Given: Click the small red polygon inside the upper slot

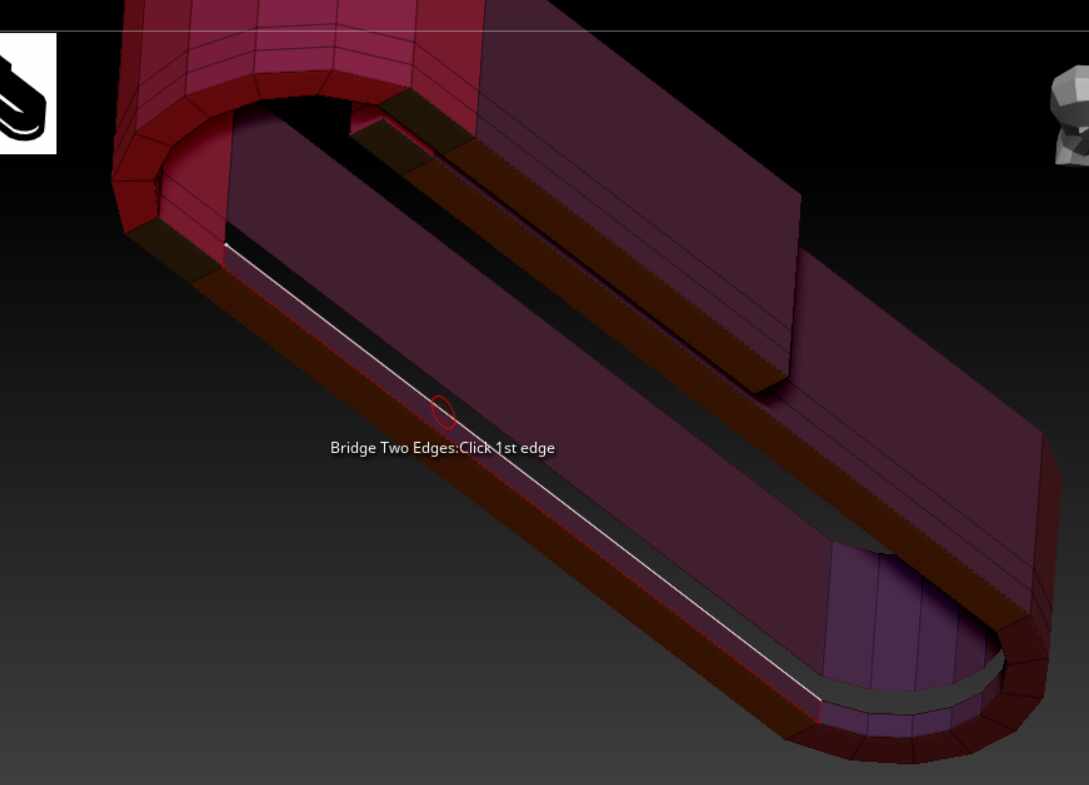Looking at the screenshot, I should 366,122.
